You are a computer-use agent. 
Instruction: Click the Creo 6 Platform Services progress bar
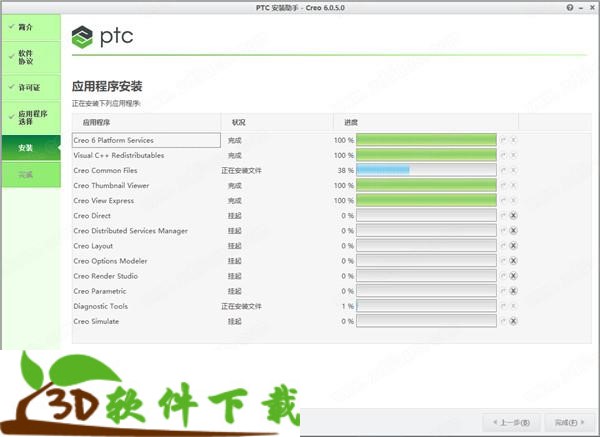coord(426,140)
